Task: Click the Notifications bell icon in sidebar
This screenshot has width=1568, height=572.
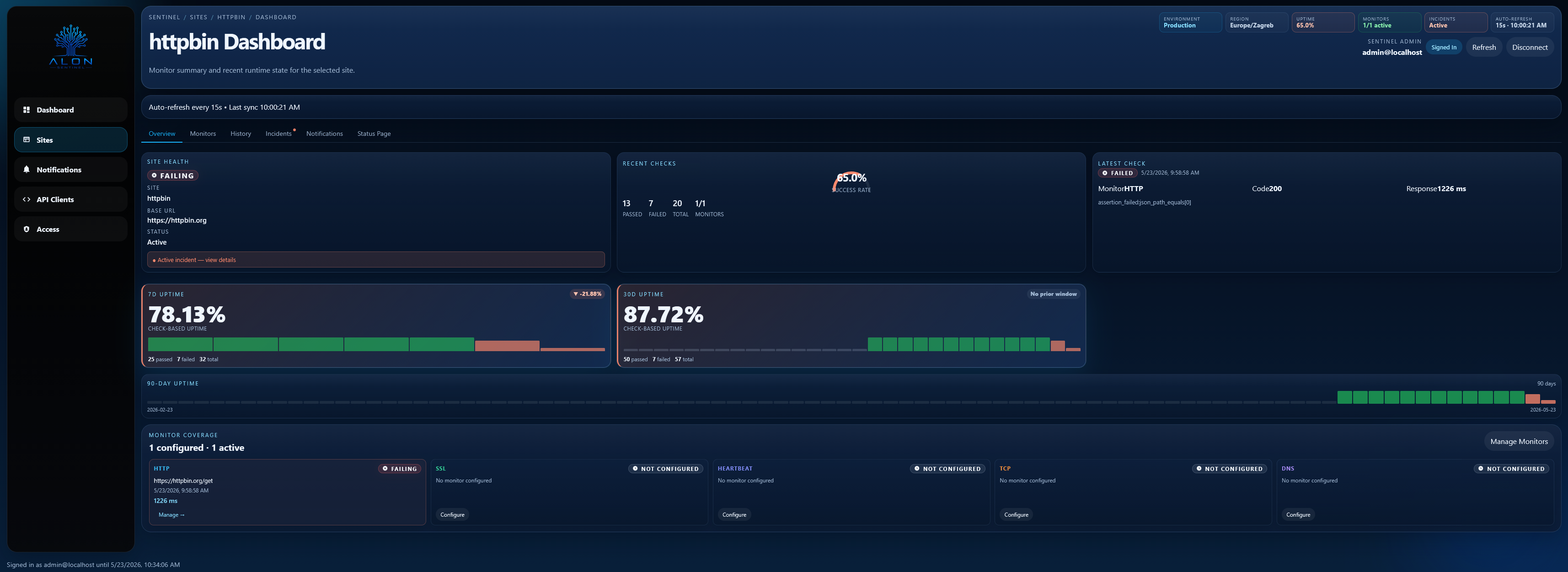Action: click(x=26, y=169)
